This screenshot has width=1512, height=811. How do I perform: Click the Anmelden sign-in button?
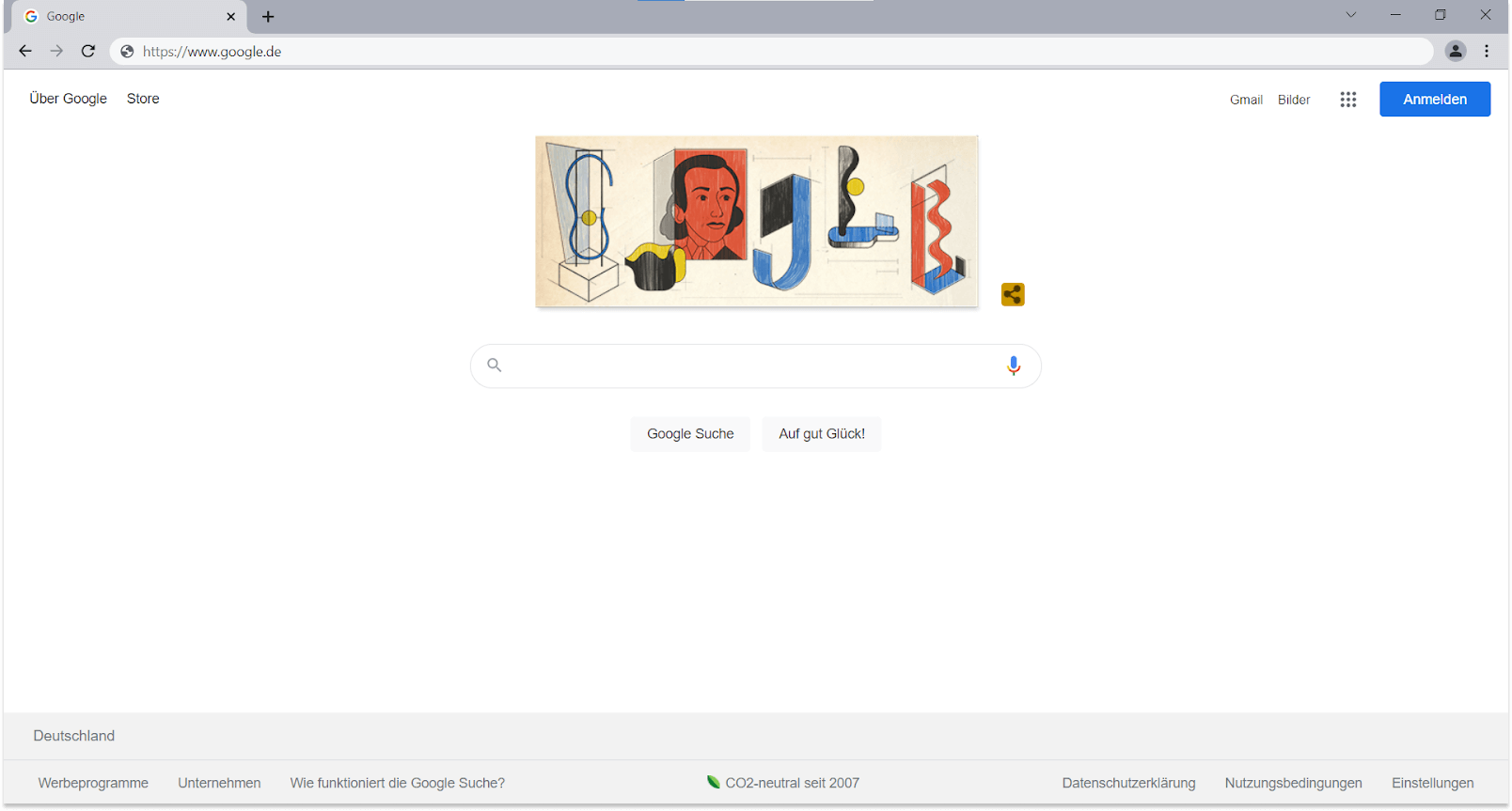click(x=1434, y=100)
